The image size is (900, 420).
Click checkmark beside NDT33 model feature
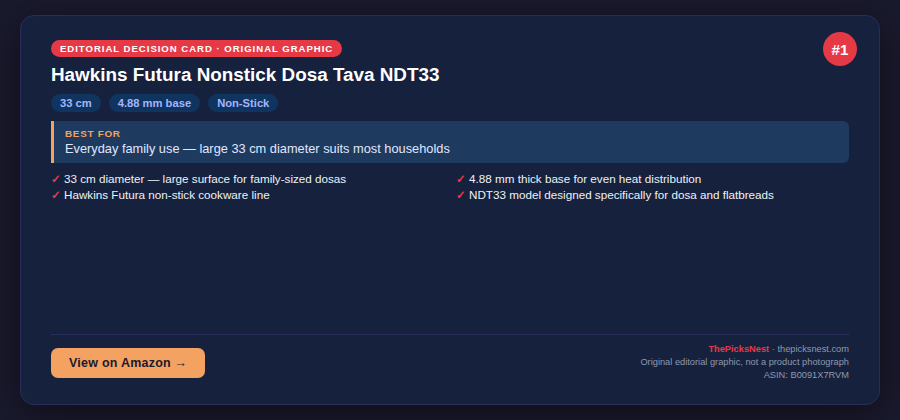pos(460,196)
